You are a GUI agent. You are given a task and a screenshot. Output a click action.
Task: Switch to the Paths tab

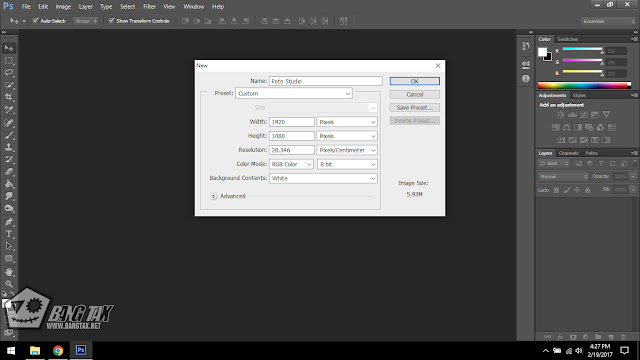pos(591,153)
